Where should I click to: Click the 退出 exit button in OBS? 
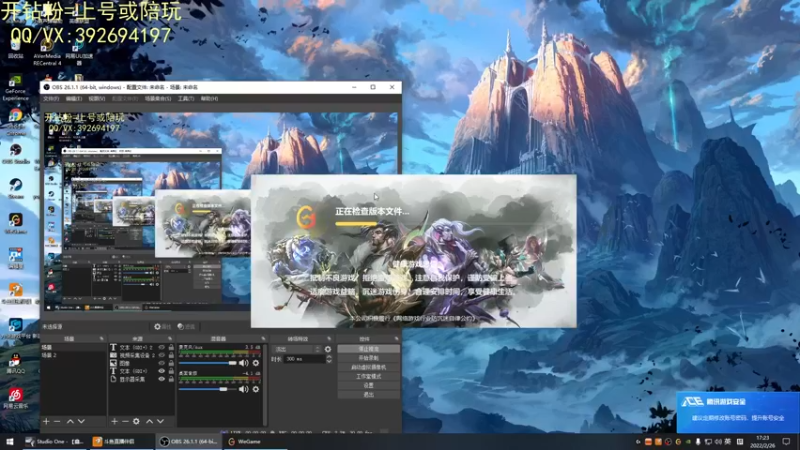point(368,395)
